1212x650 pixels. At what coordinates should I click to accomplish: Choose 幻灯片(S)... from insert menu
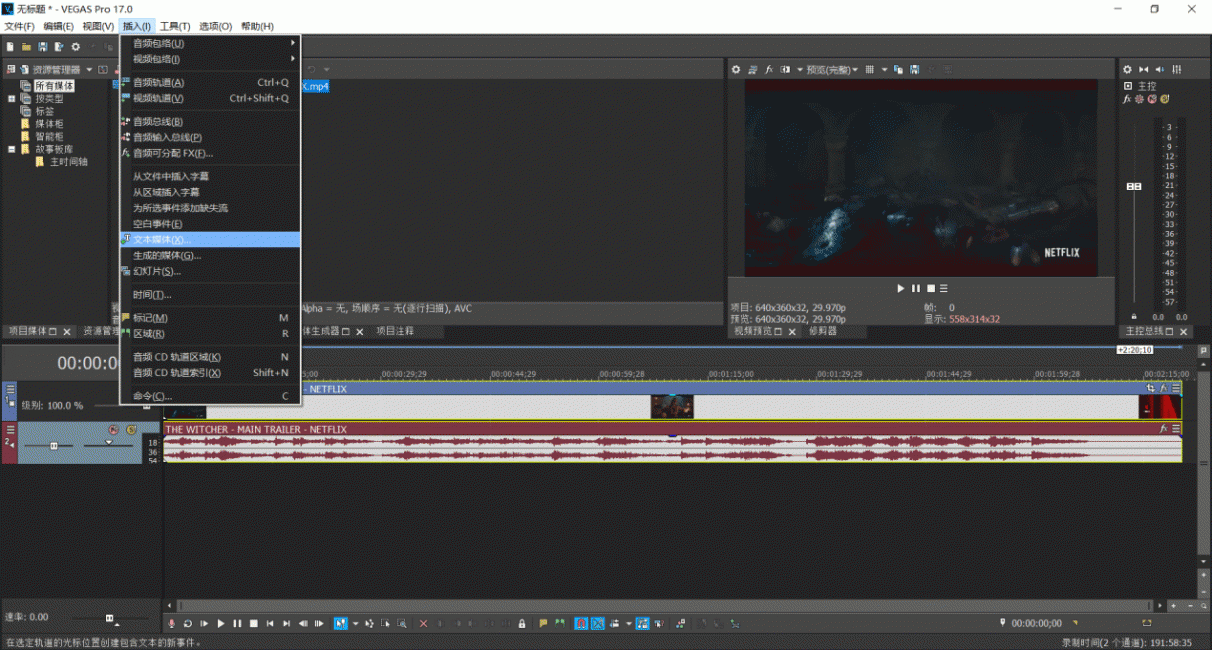tap(210, 271)
